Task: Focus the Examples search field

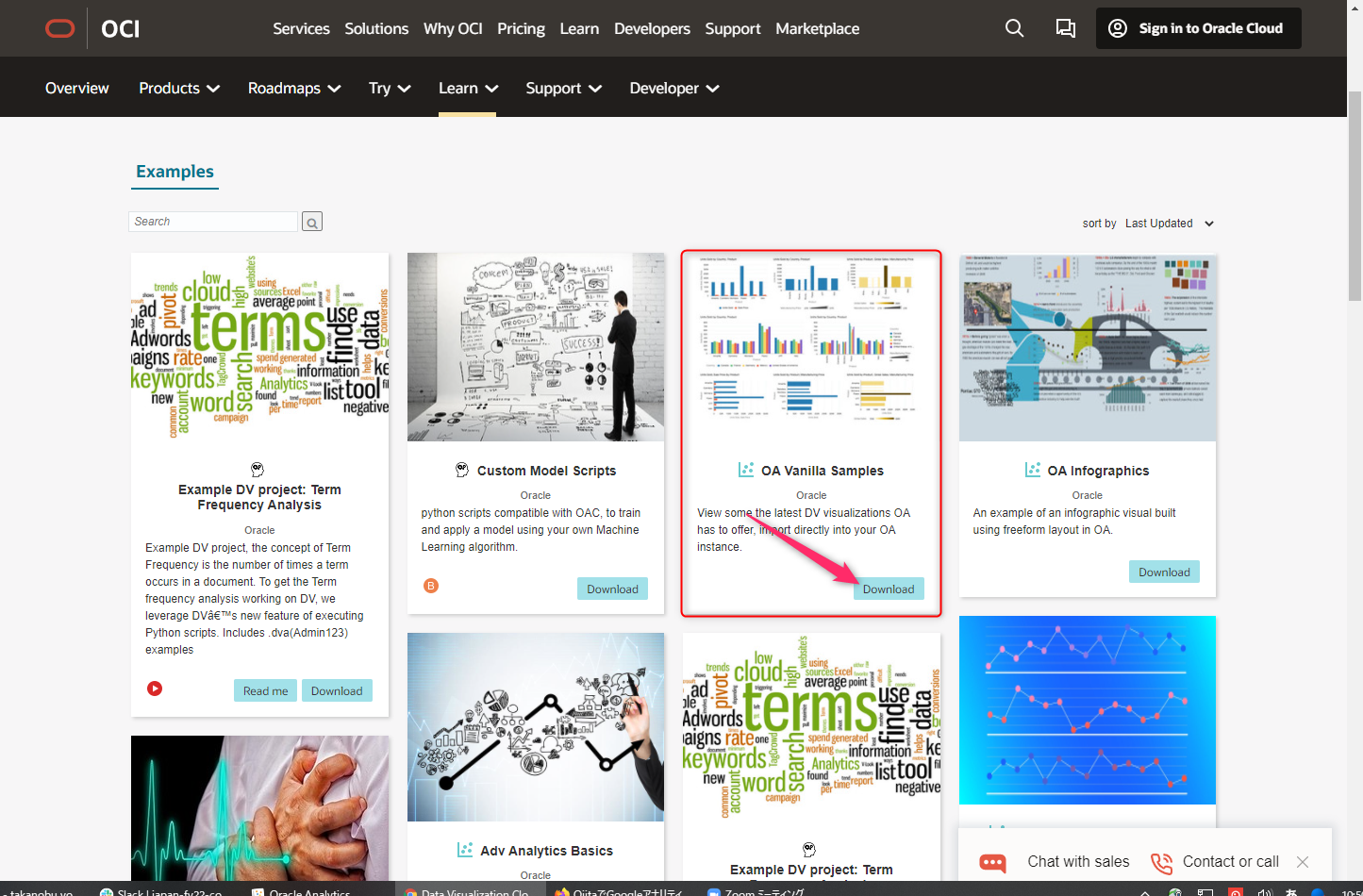Action: 213,222
